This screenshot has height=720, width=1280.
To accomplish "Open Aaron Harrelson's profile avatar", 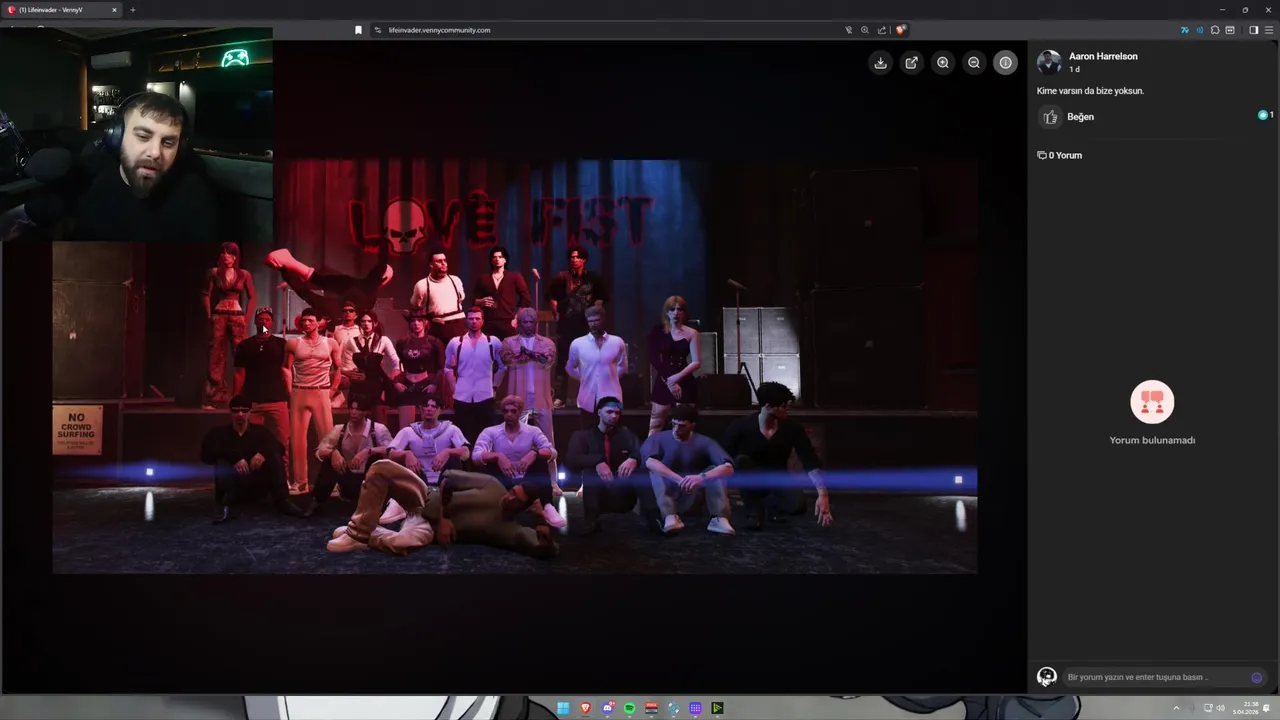I will pos(1049,62).
